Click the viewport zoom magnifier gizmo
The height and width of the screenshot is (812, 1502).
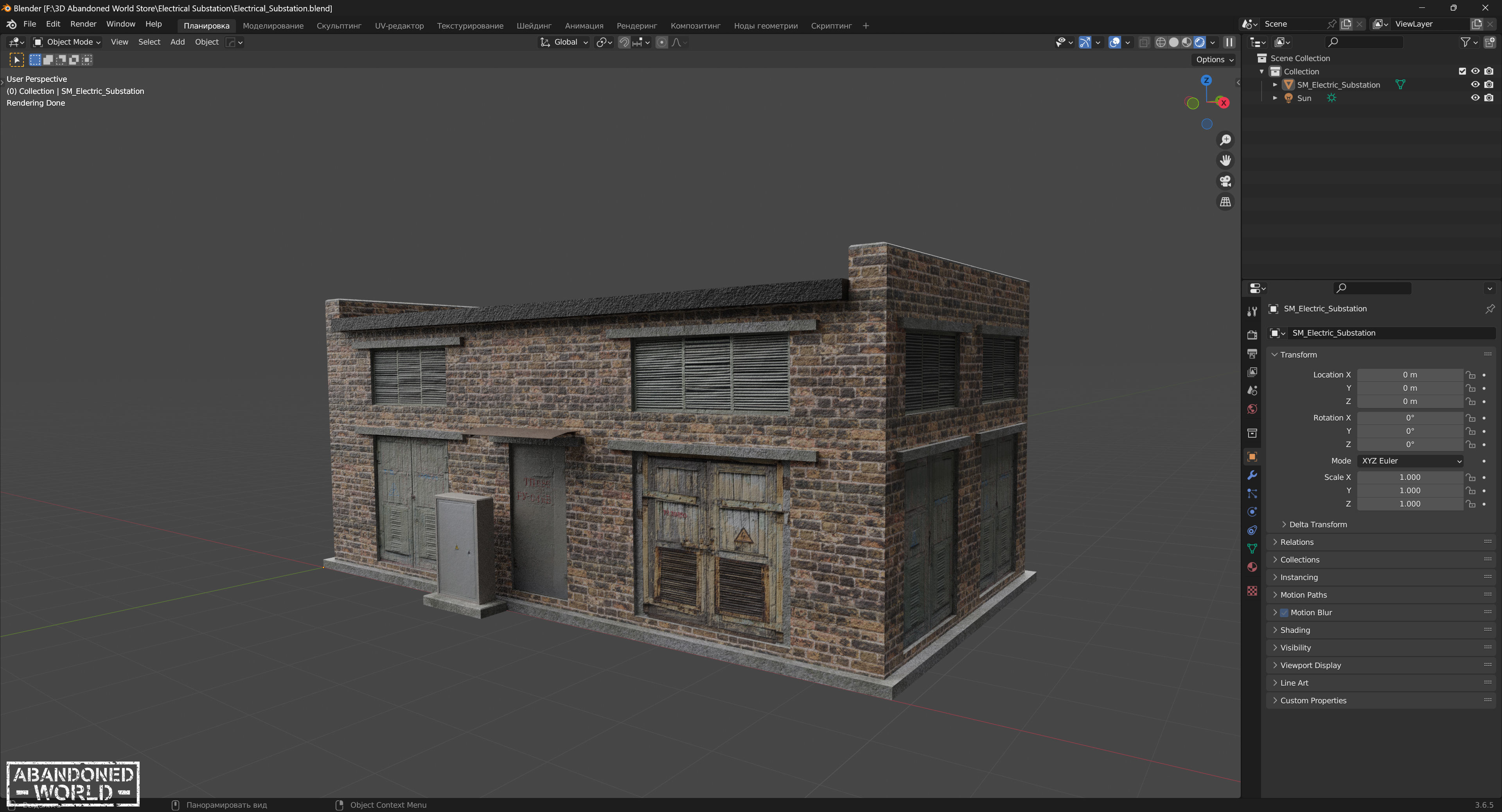(x=1225, y=140)
